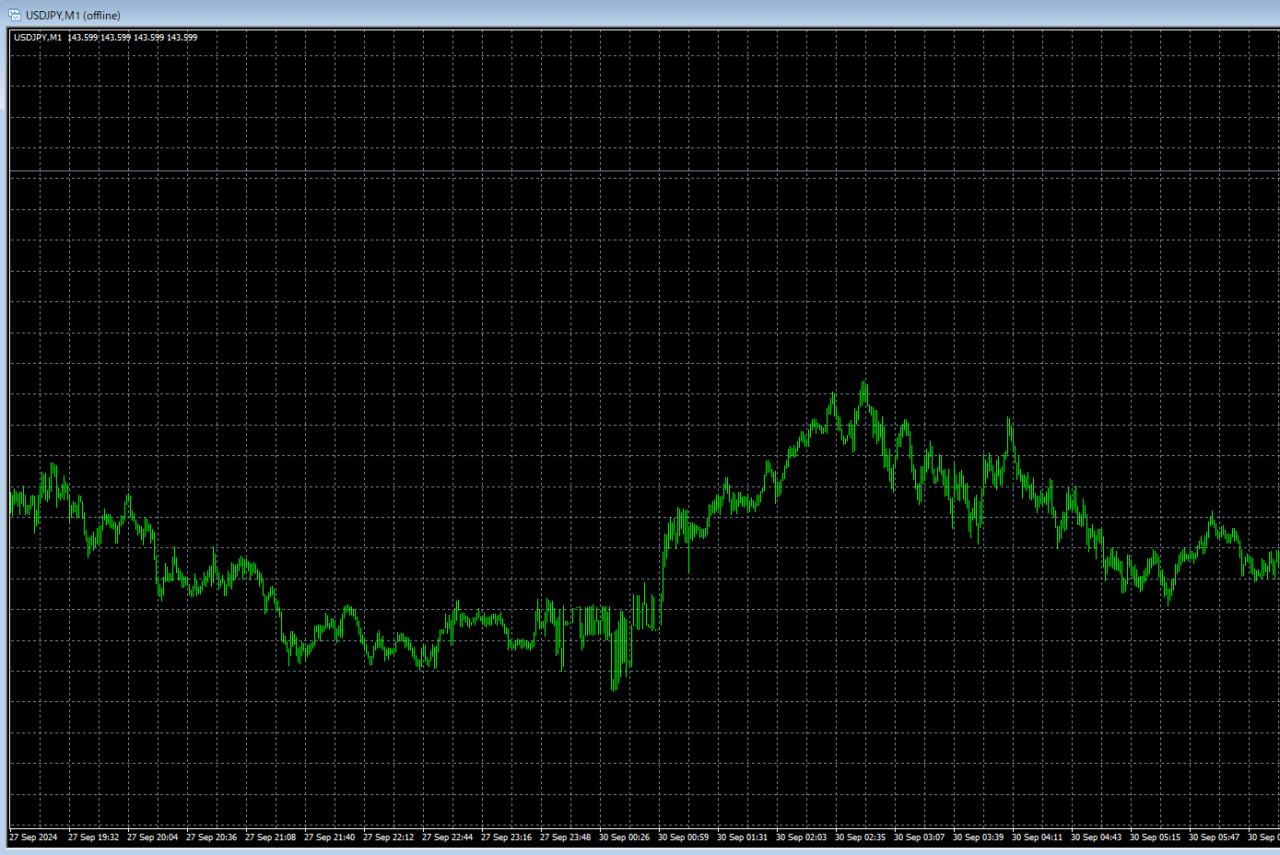Click the 30 Sep 04:43 time label
1280x855 pixels.
(1097, 837)
